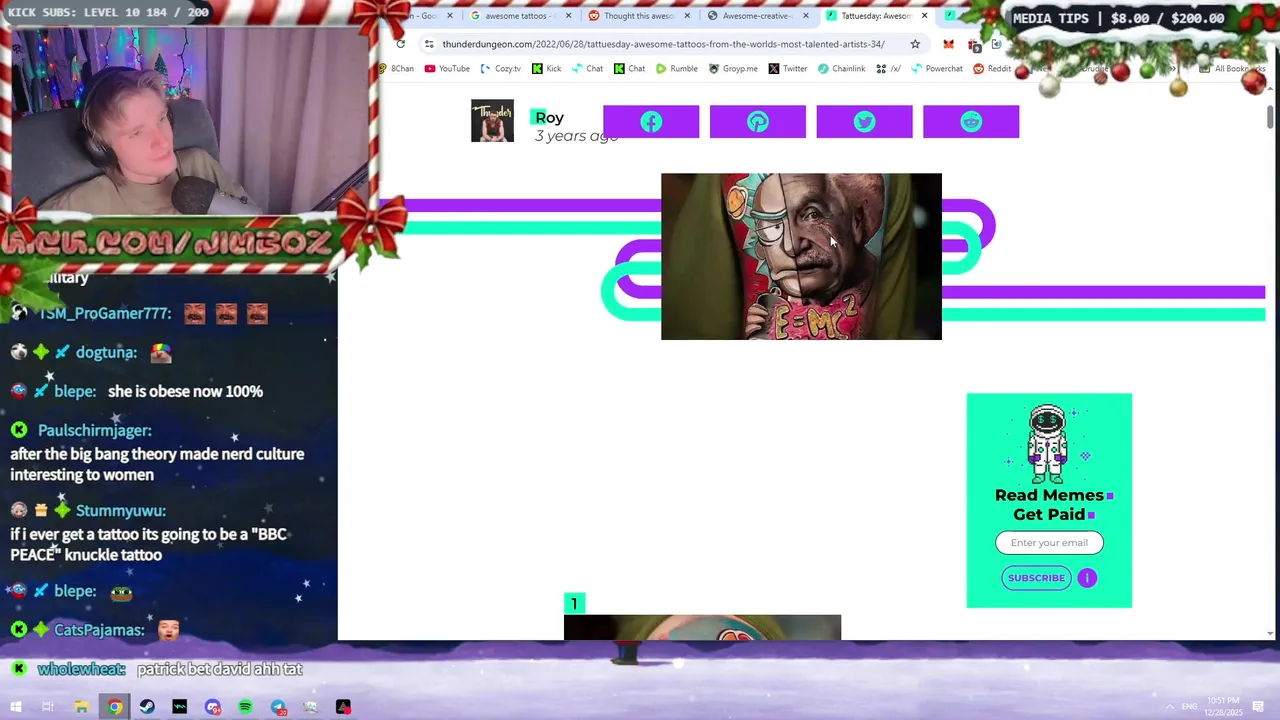Viewport: 1280px width, 720px height.
Task: Open the tattoo image numbered 1
Action: tap(702, 627)
